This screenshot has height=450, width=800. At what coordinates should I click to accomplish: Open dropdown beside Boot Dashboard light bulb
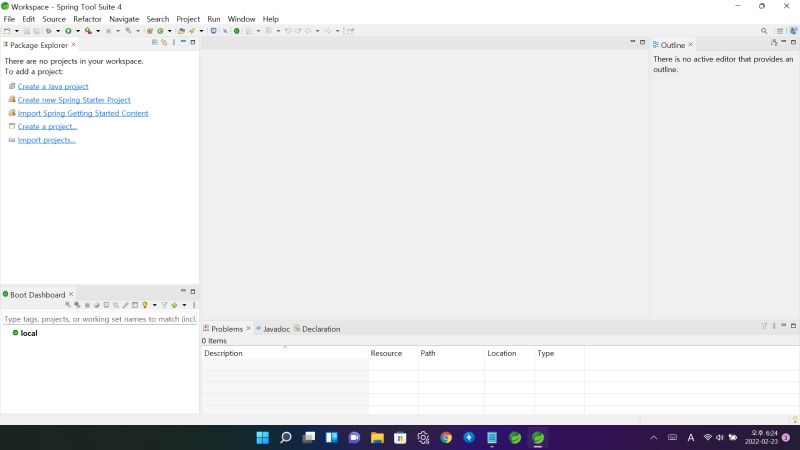pyautogui.click(x=155, y=305)
